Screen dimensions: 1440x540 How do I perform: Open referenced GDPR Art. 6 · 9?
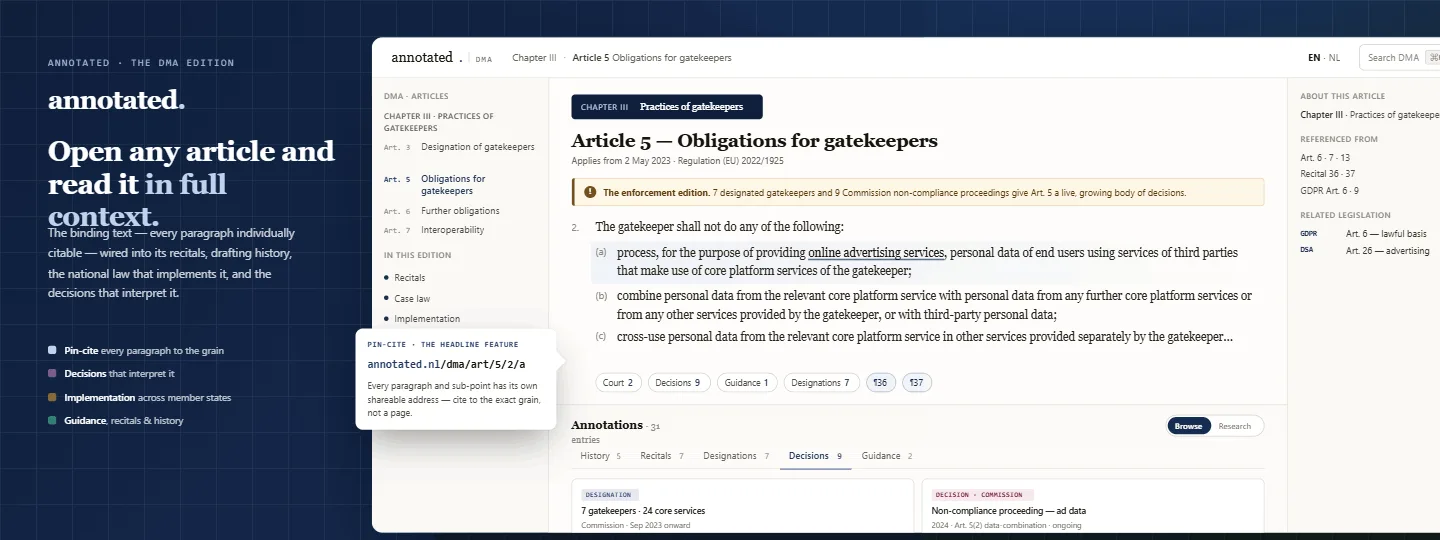pyautogui.click(x=1329, y=190)
